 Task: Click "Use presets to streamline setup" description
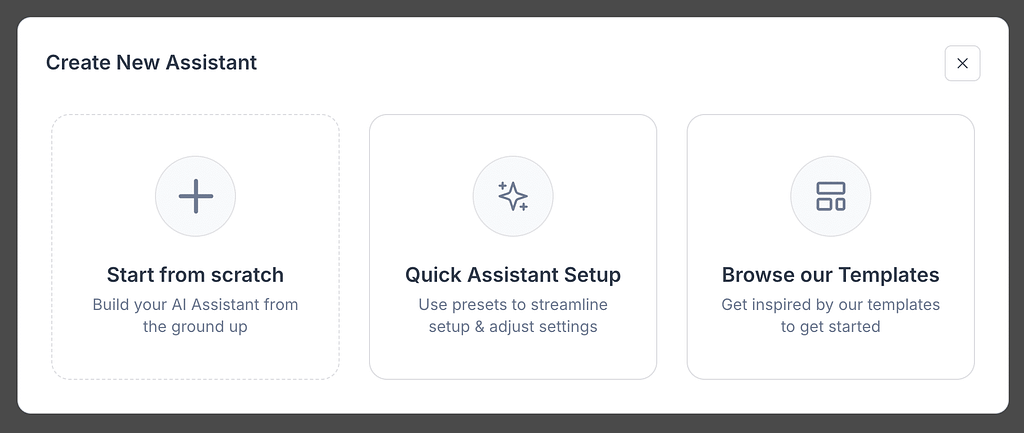[x=513, y=315]
